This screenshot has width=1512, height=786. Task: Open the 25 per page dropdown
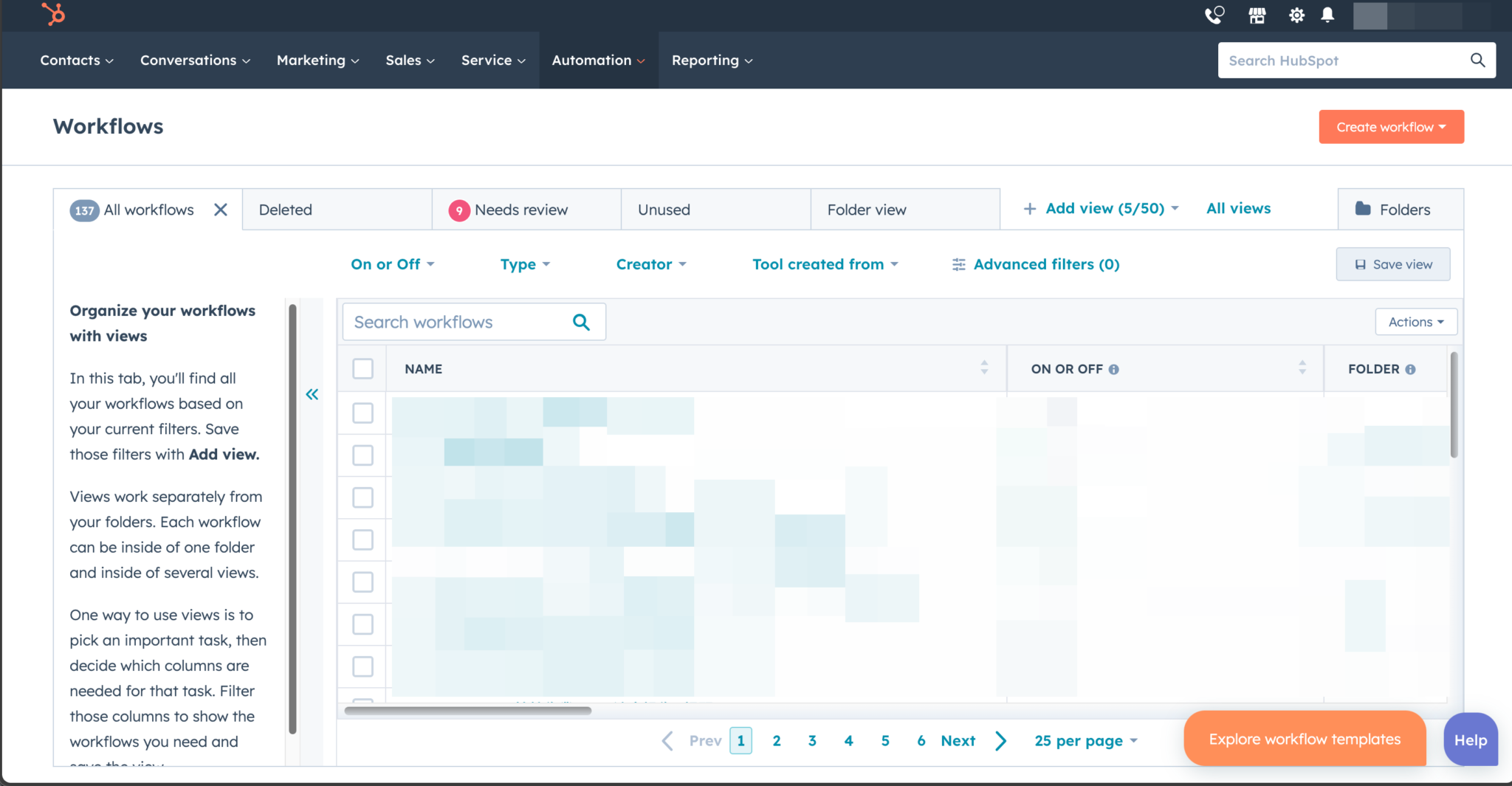point(1085,740)
